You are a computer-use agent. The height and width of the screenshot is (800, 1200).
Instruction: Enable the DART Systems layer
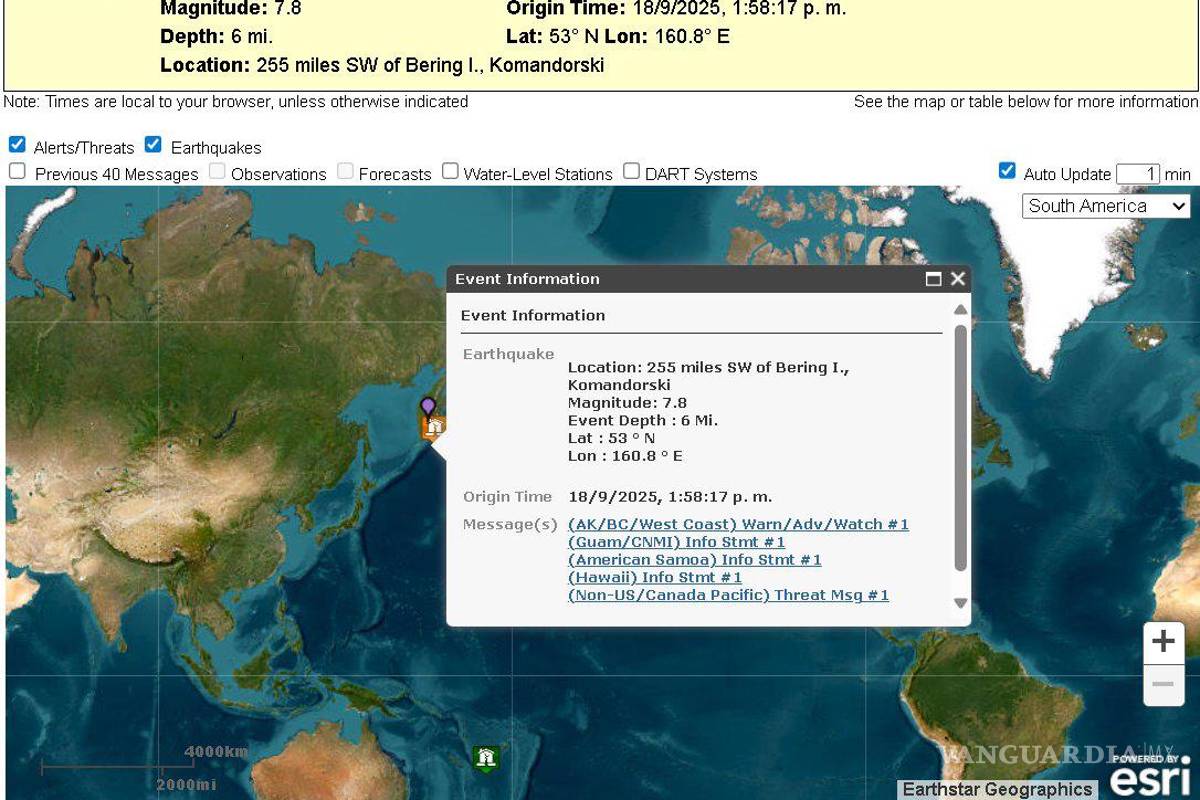630,171
